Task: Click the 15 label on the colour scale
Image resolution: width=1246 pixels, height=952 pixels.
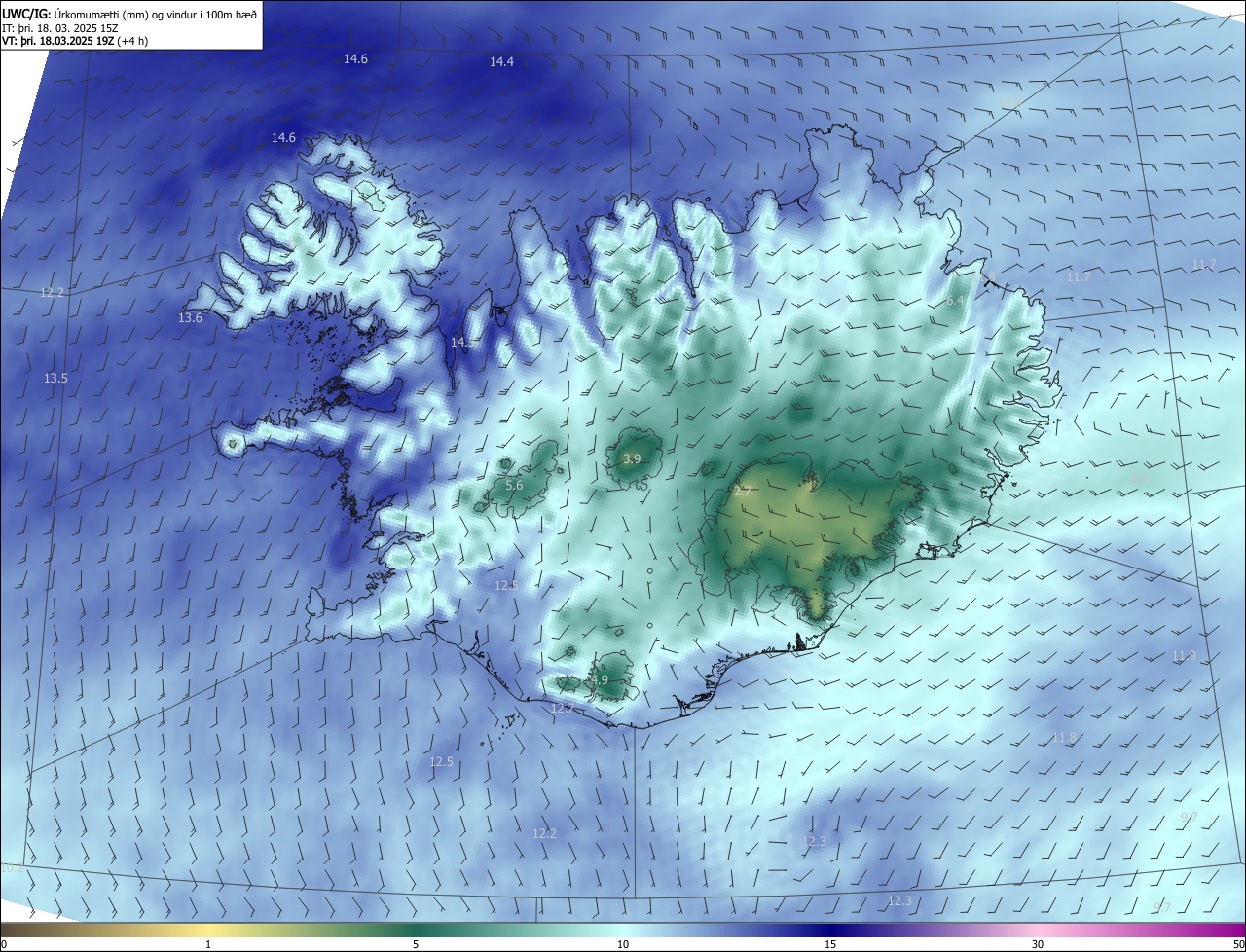Action: [830, 944]
